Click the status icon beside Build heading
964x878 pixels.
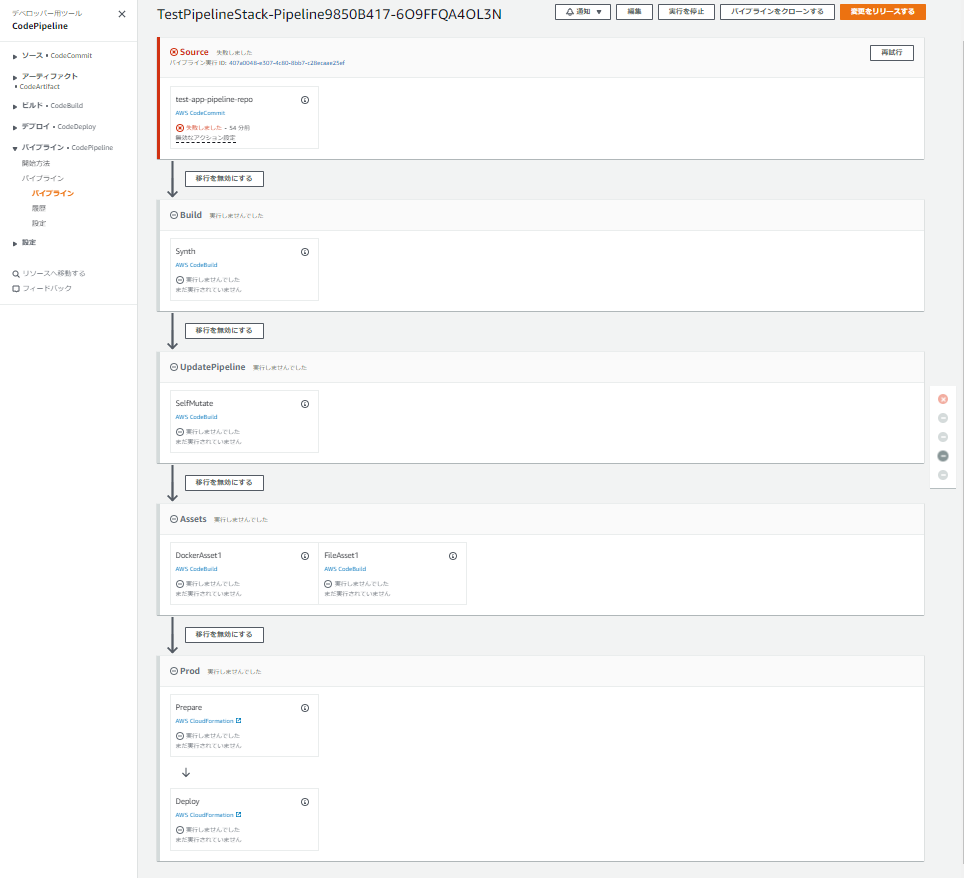pyautogui.click(x=174, y=215)
